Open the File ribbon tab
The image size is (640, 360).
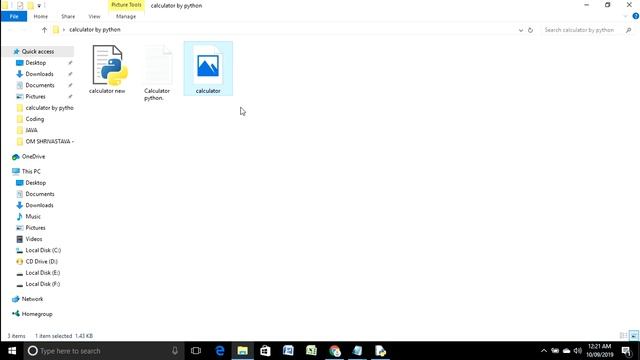click(x=14, y=16)
